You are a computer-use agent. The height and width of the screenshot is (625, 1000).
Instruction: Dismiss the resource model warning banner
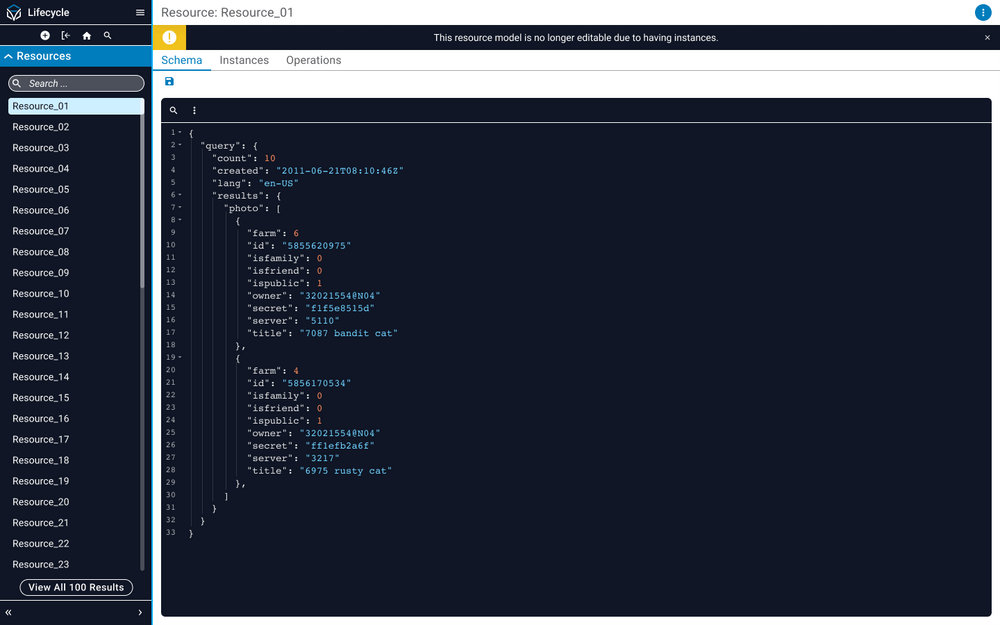click(x=988, y=35)
